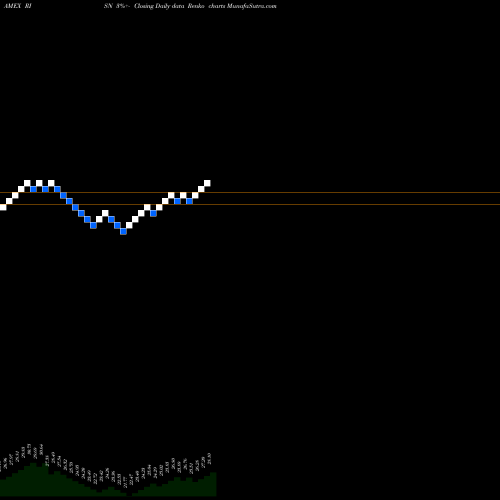
Task: Select the lowest blue Renko brick
Action: point(123,231)
